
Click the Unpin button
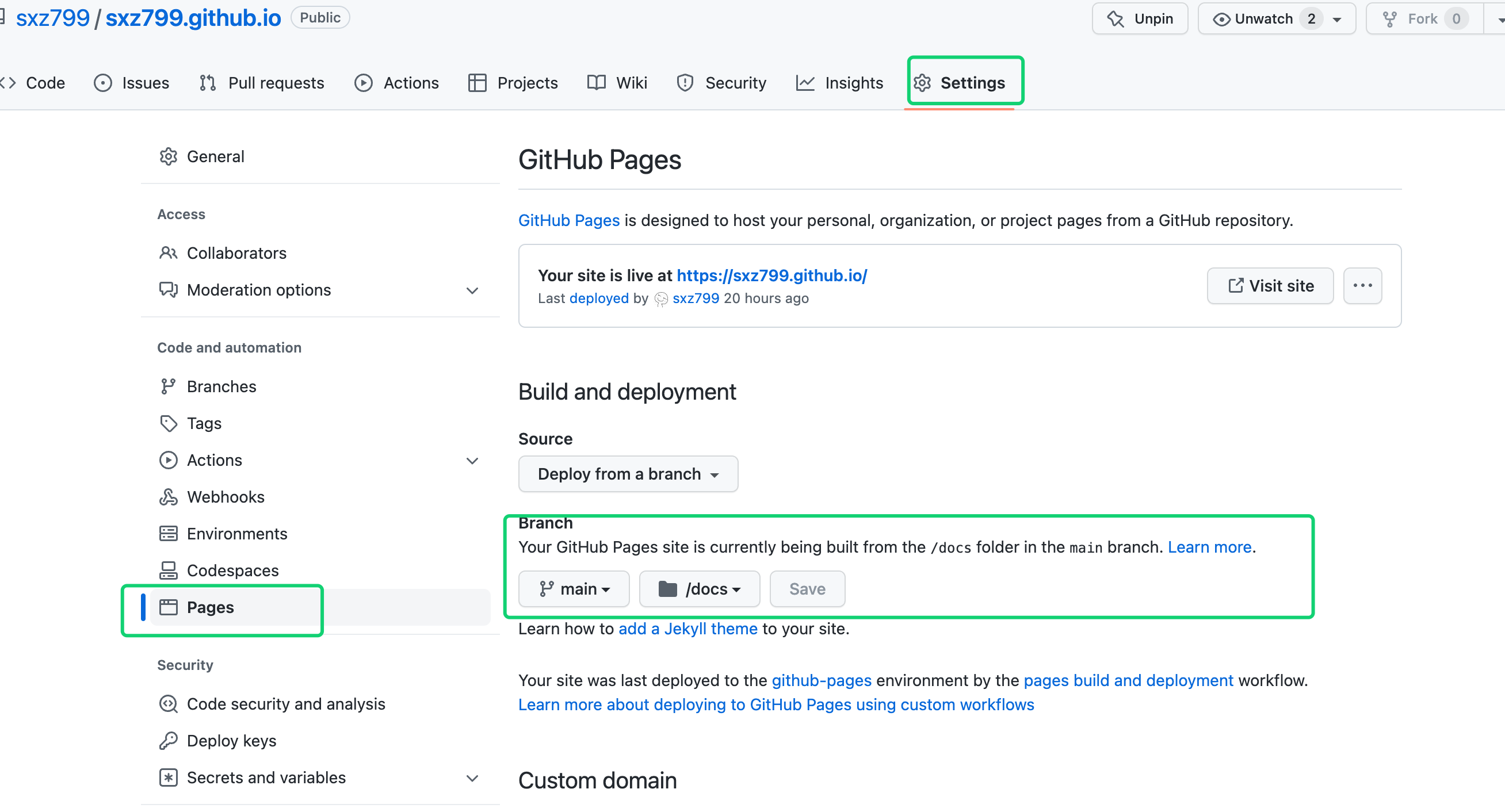pos(1140,19)
